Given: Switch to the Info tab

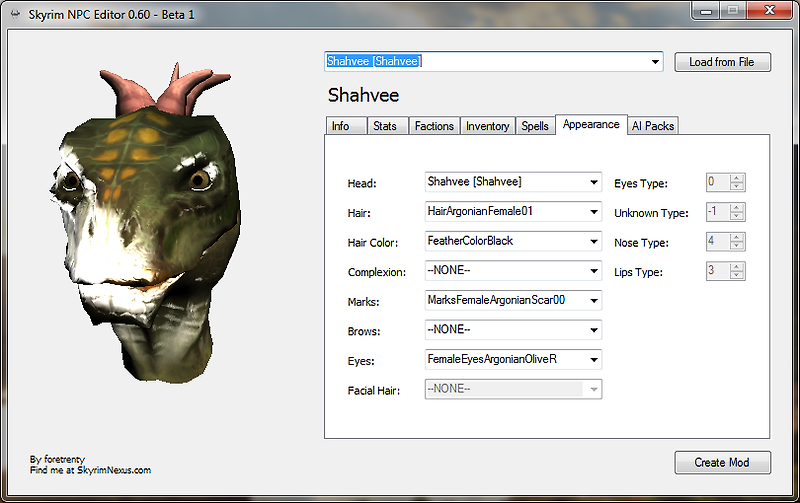Looking at the screenshot, I should pyautogui.click(x=345, y=126).
